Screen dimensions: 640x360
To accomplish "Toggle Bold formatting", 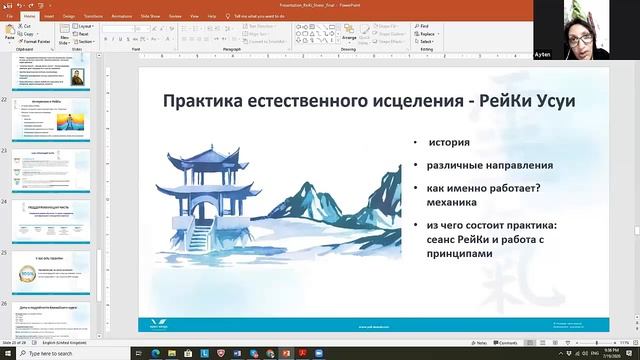I will pyautogui.click(x=106, y=39).
